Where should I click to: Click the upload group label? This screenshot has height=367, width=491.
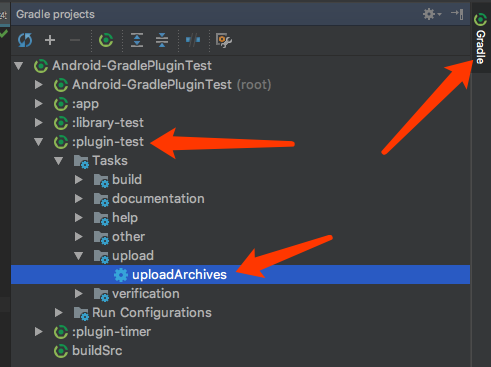(x=133, y=256)
